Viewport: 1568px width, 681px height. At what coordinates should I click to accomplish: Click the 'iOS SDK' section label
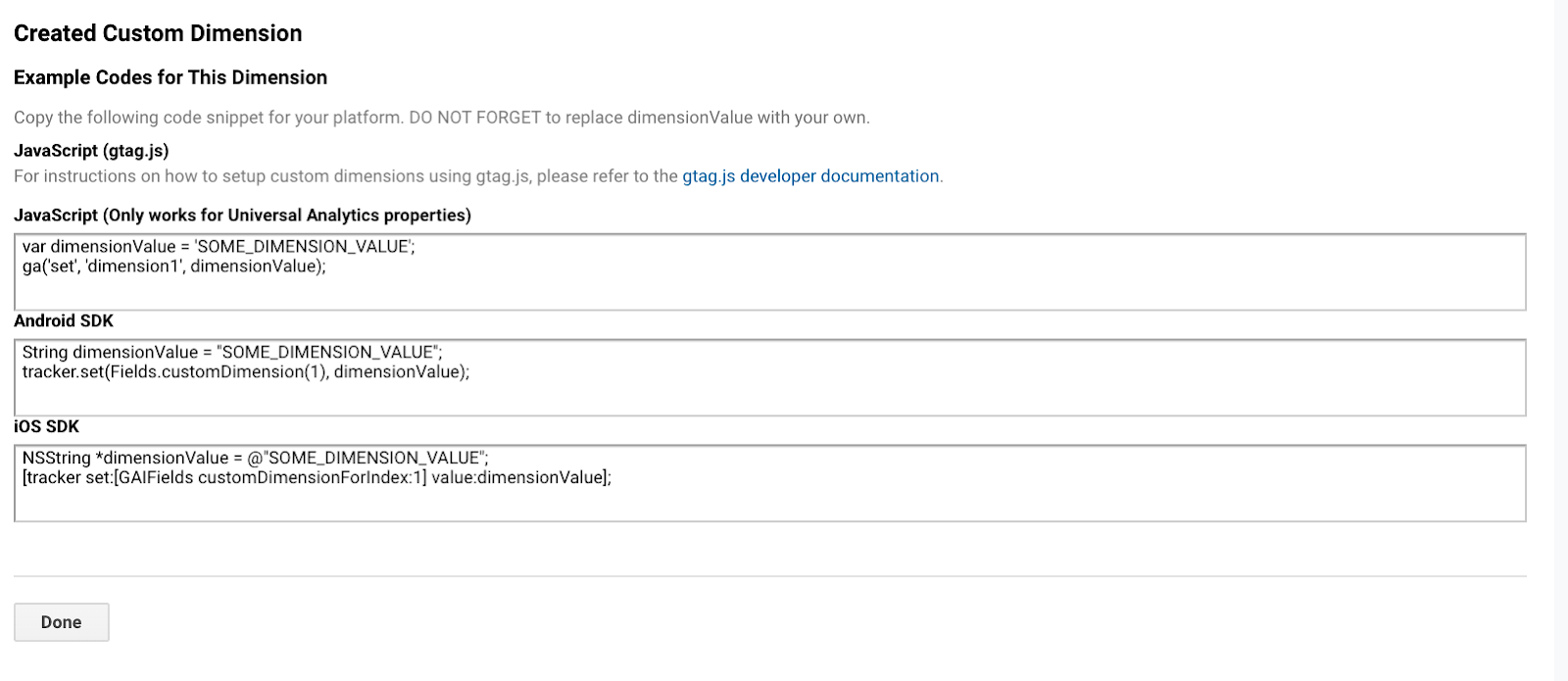click(x=46, y=427)
